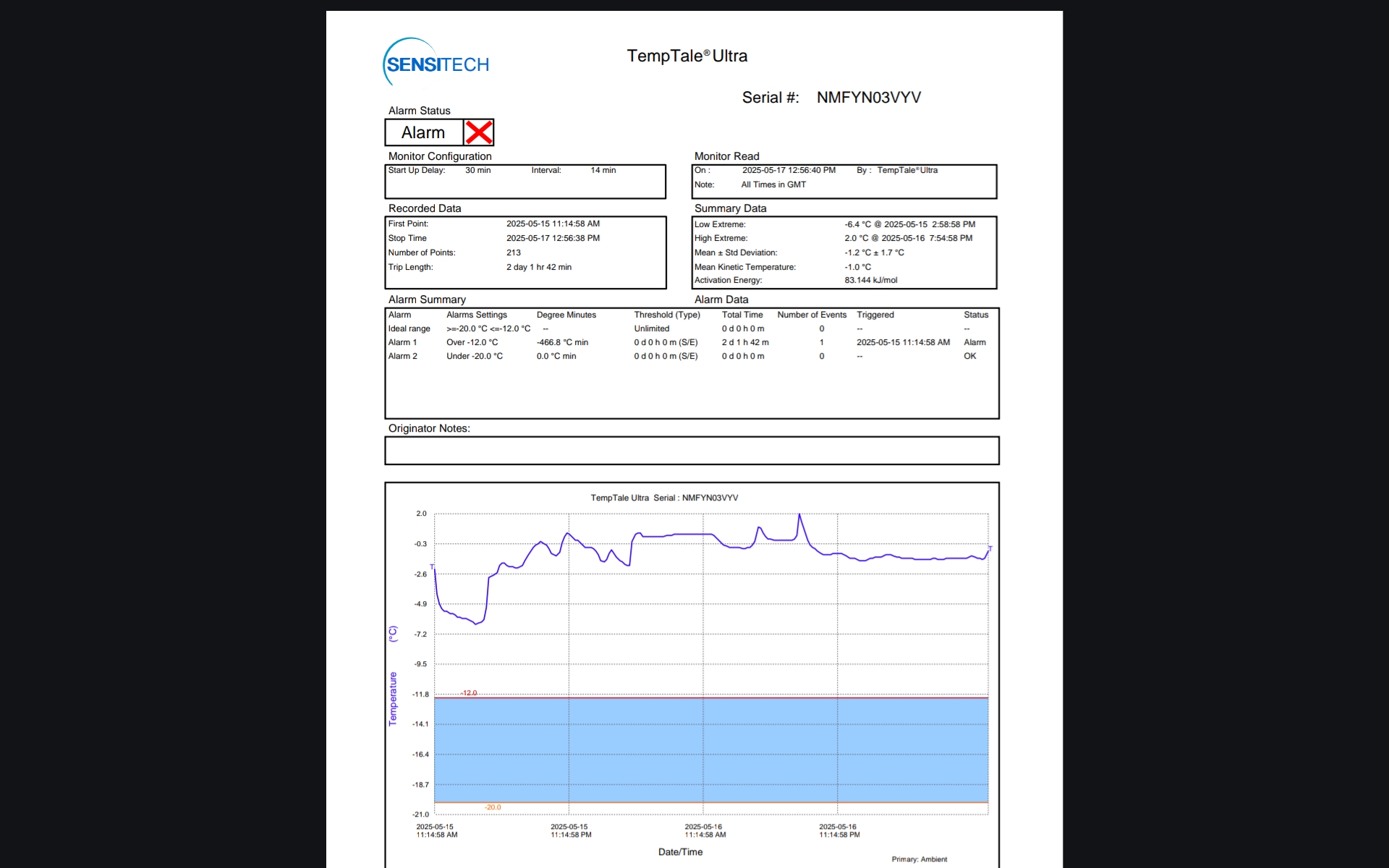The height and width of the screenshot is (868, 1389).
Task: Click the blue ideal range band on chart
Action: pyautogui.click(x=710, y=750)
